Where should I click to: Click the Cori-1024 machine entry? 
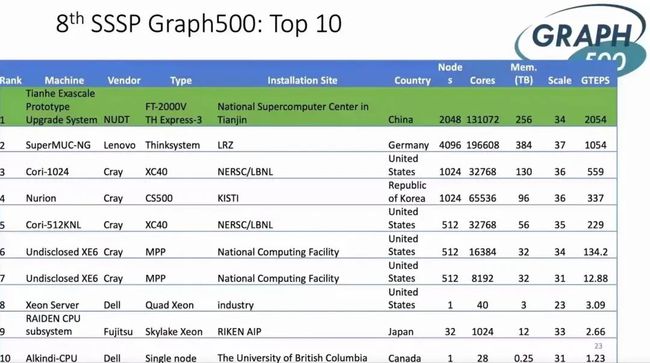click(47, 172)
